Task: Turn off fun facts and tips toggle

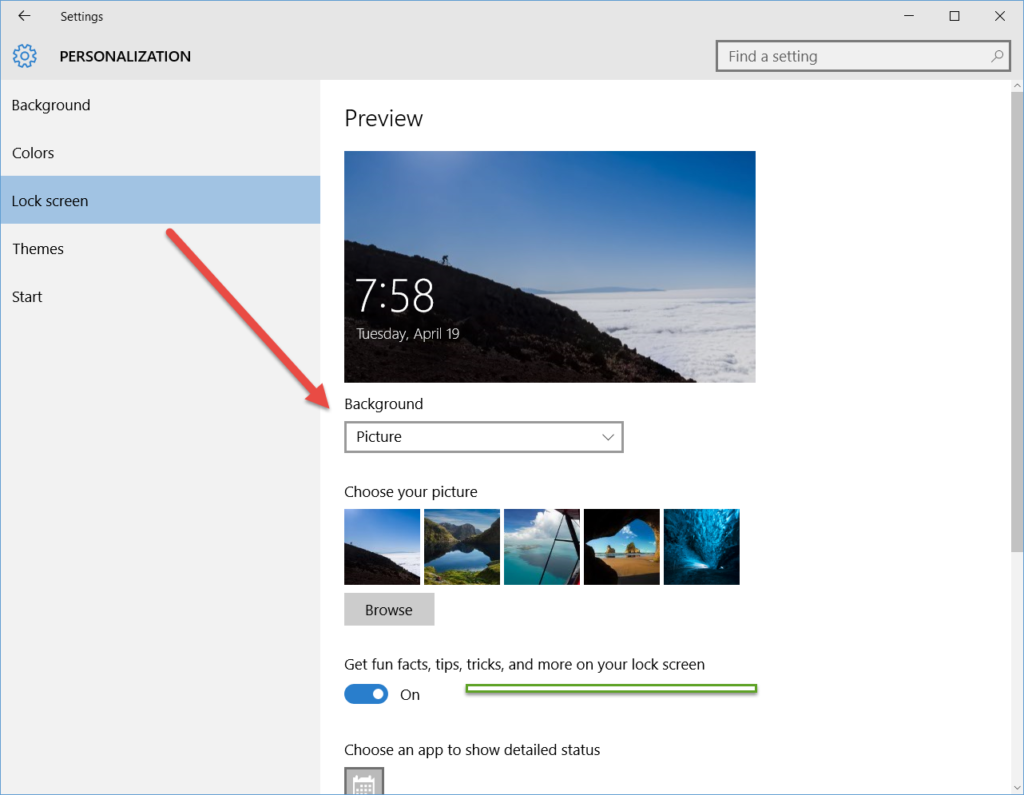Action: [x=366, y=694]
